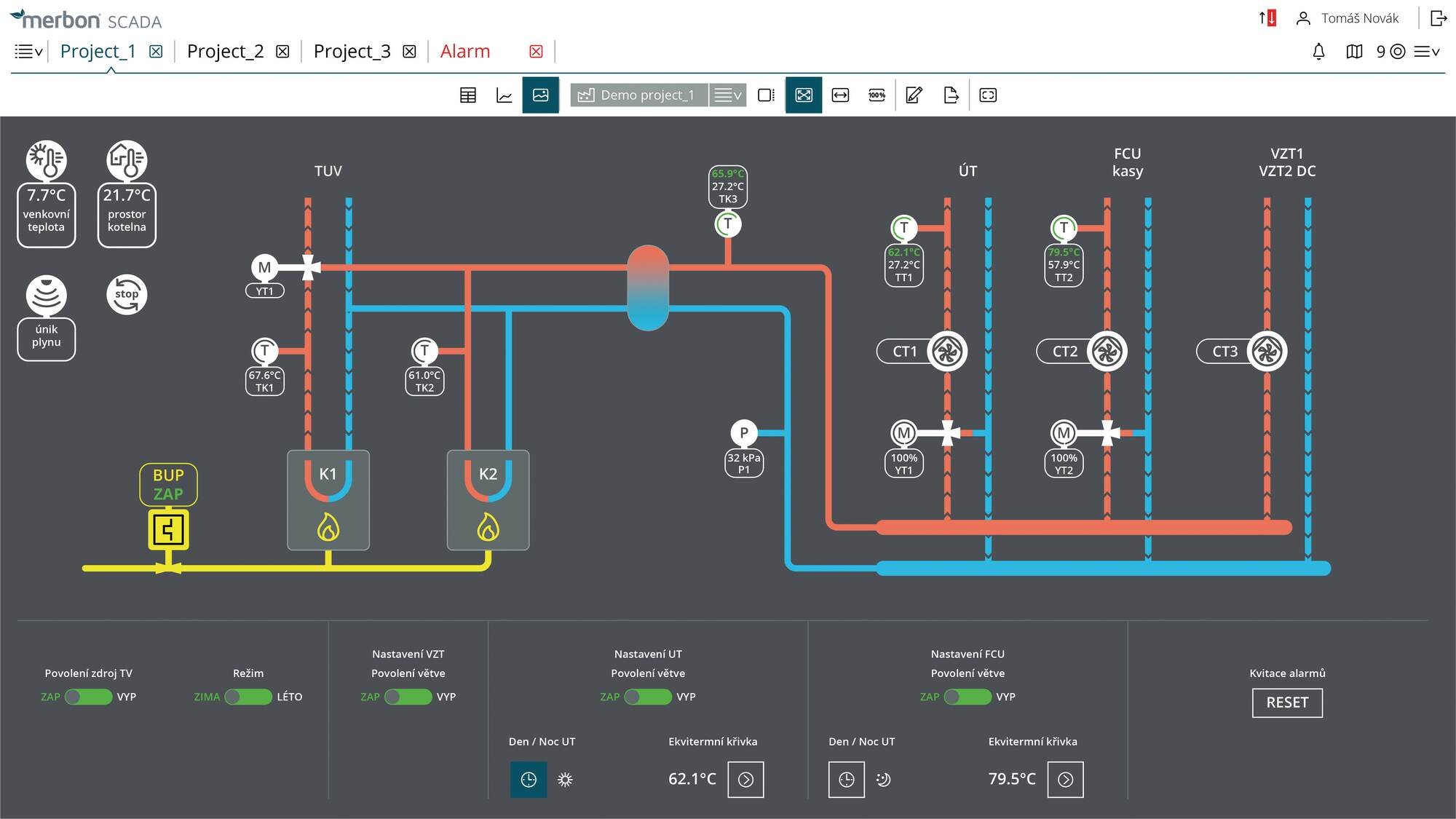This screenshot has width=1456, height=819.
Task: Click the boiler room temperature house icon
Action: click(127, 160)
